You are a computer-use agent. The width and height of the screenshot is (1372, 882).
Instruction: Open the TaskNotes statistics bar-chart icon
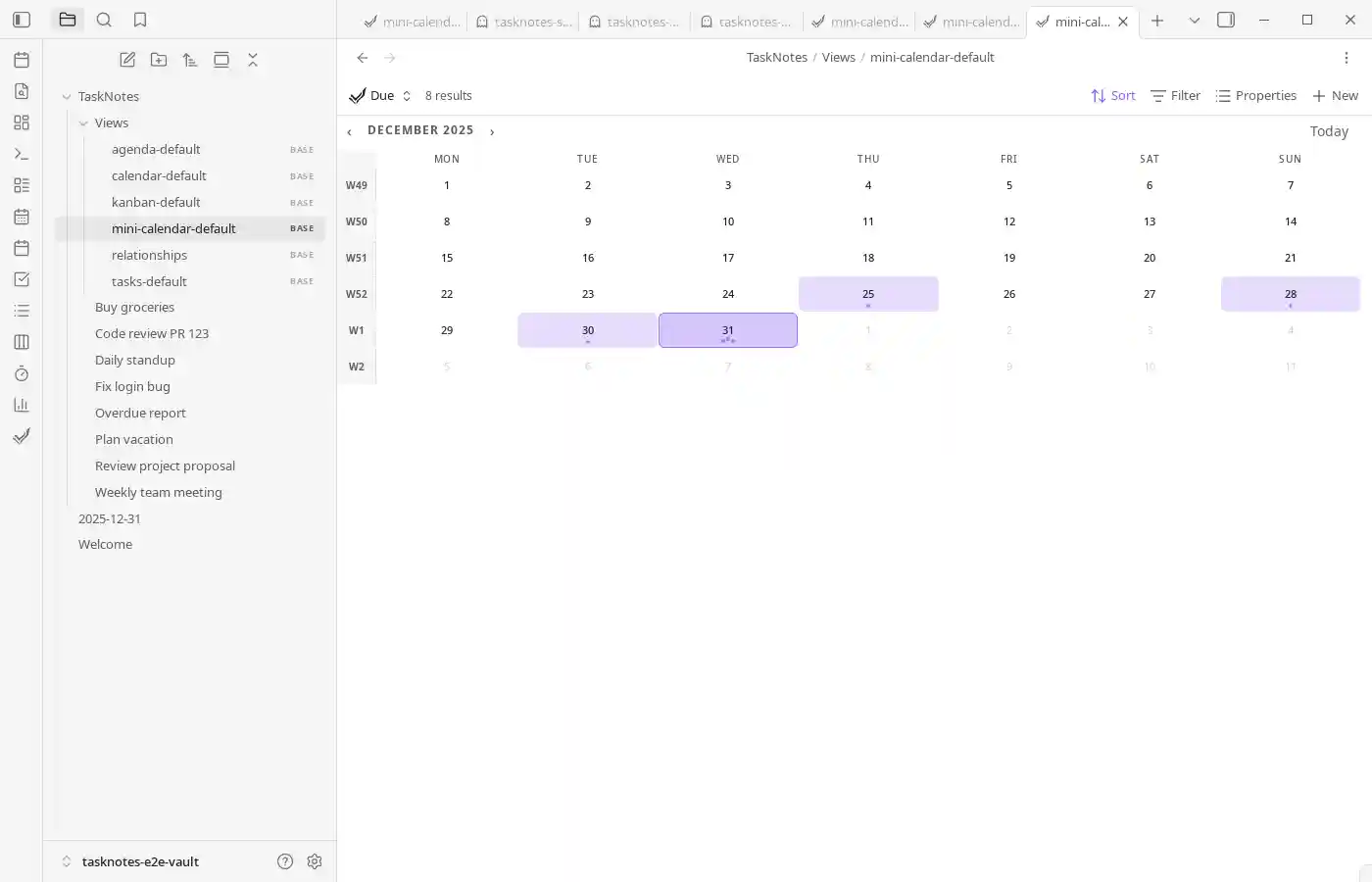(x=22, y=404)
